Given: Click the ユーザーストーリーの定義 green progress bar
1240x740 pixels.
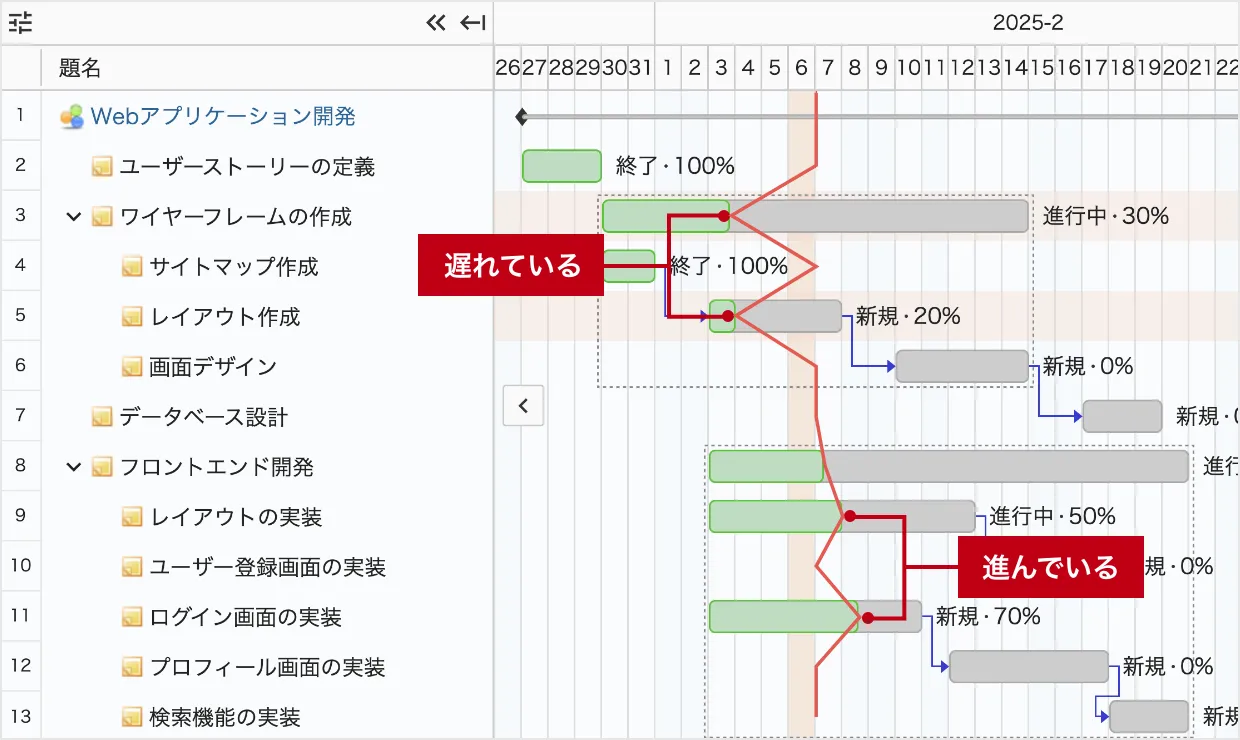Looking at the screenshot, I should [561, 166].
